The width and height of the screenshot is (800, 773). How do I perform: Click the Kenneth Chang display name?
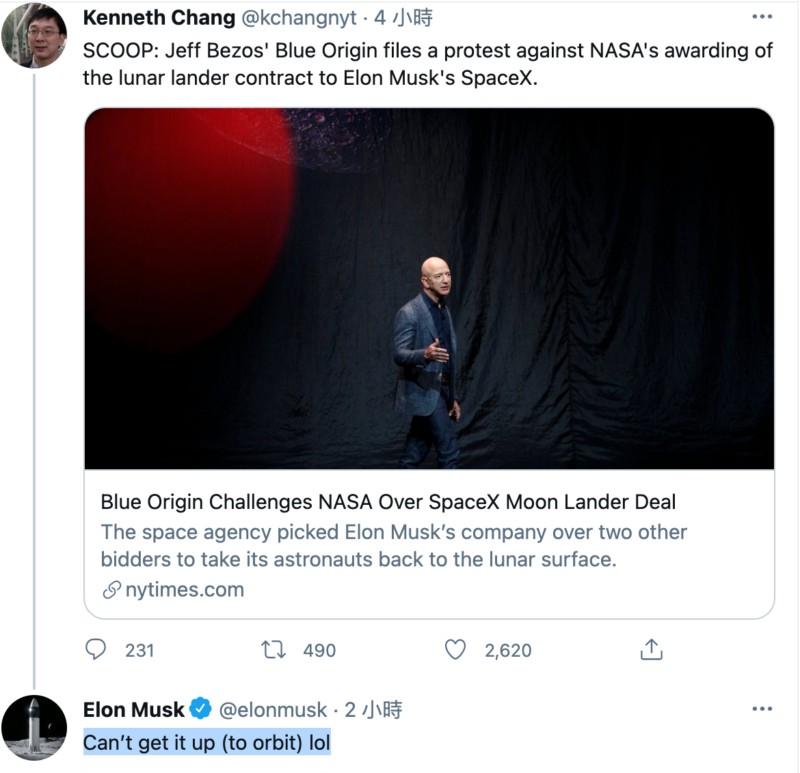[159, 18]
